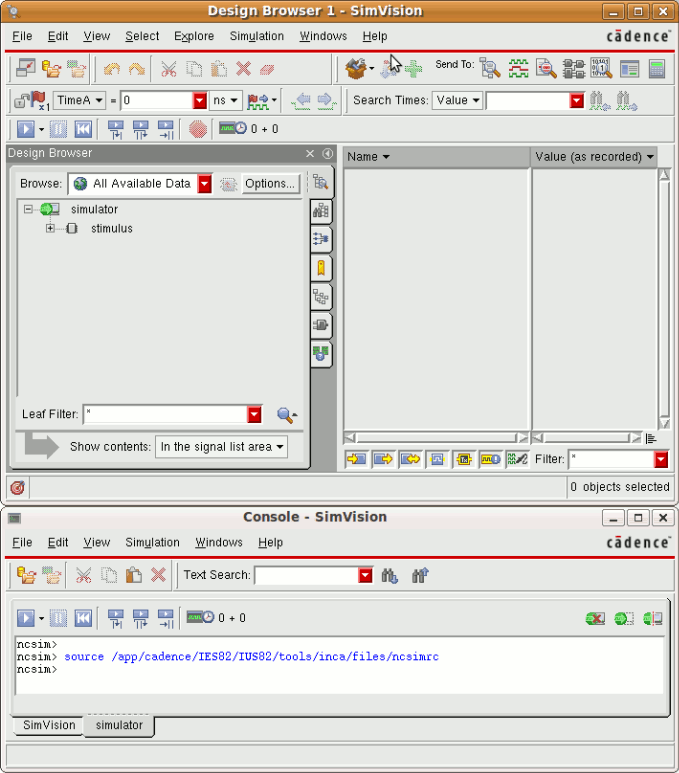Toggle the input signals filter button
The width and height of the screenshot is (679, 773).
[357, 459]
